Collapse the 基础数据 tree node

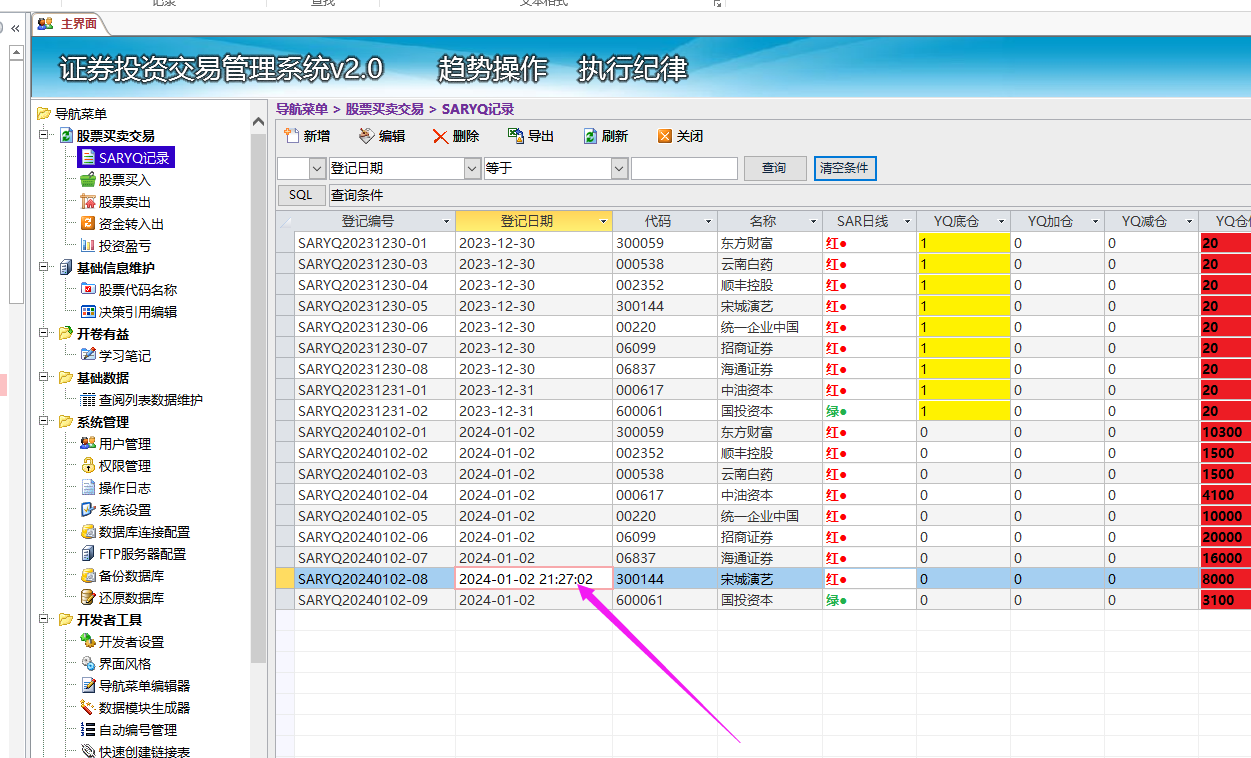[43, 377]
